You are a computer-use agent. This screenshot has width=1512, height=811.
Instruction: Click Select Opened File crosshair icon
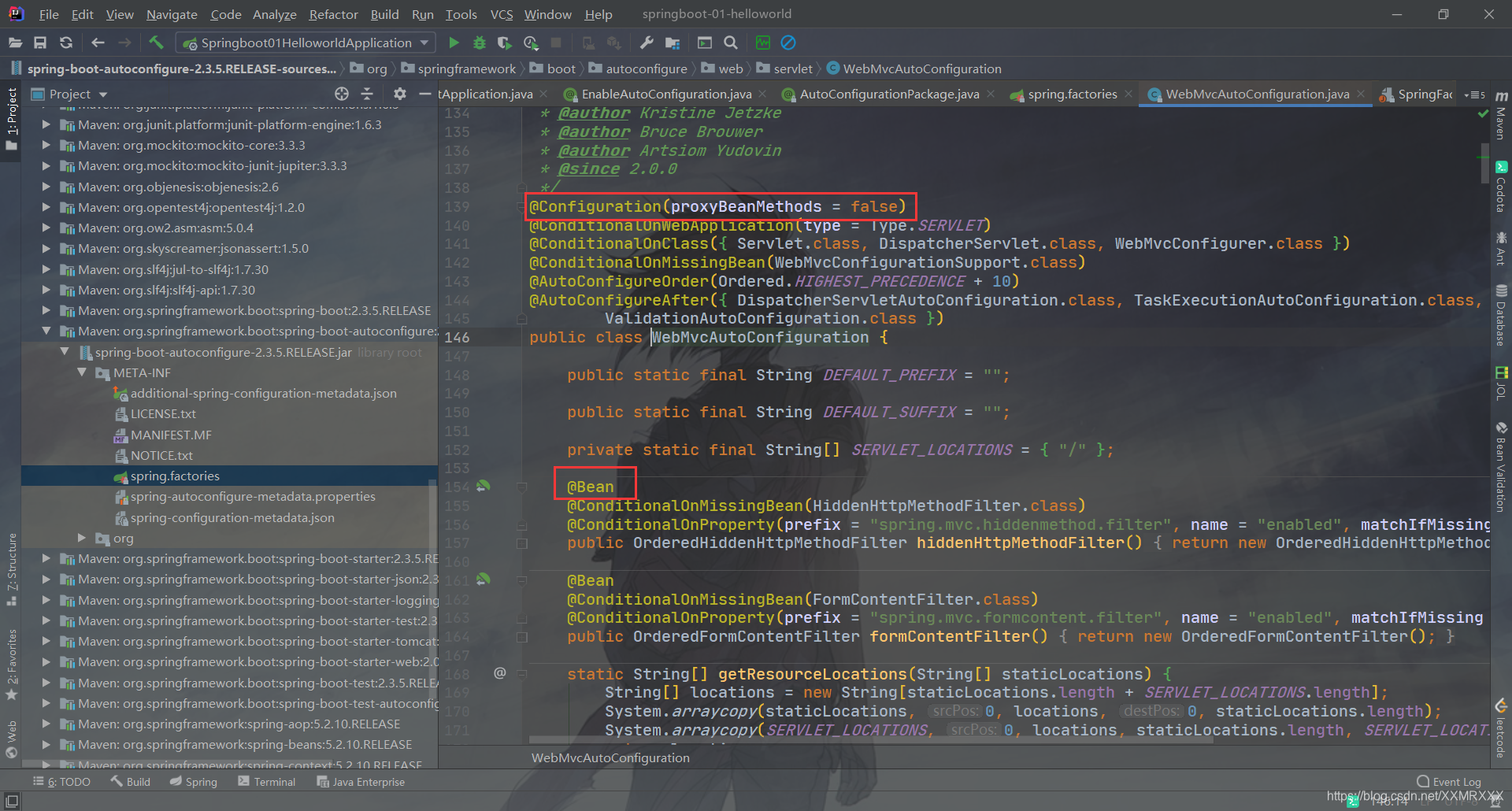click(x=341, y=94)
